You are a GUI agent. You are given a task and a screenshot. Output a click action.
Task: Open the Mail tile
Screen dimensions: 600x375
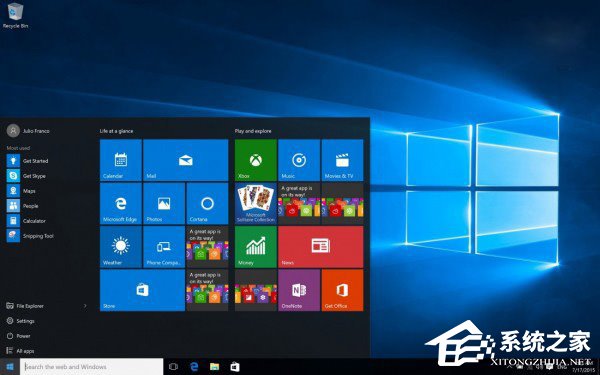186,160
